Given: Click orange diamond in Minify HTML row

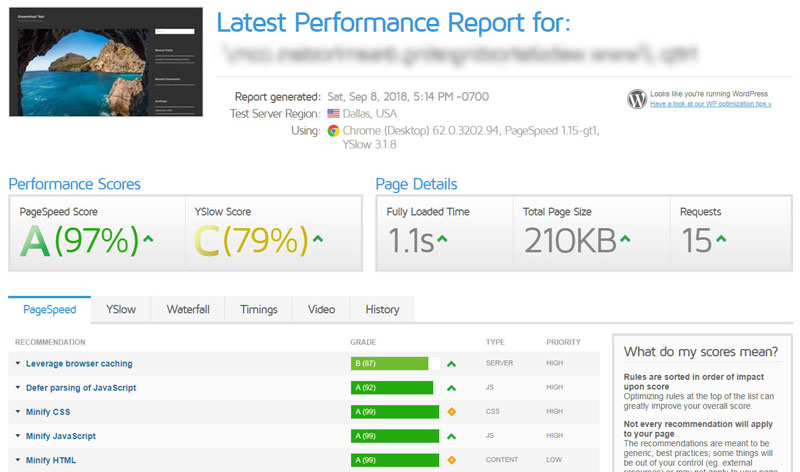Looking at the screenshot, I should pyautogui.click(x=451, y=460).
